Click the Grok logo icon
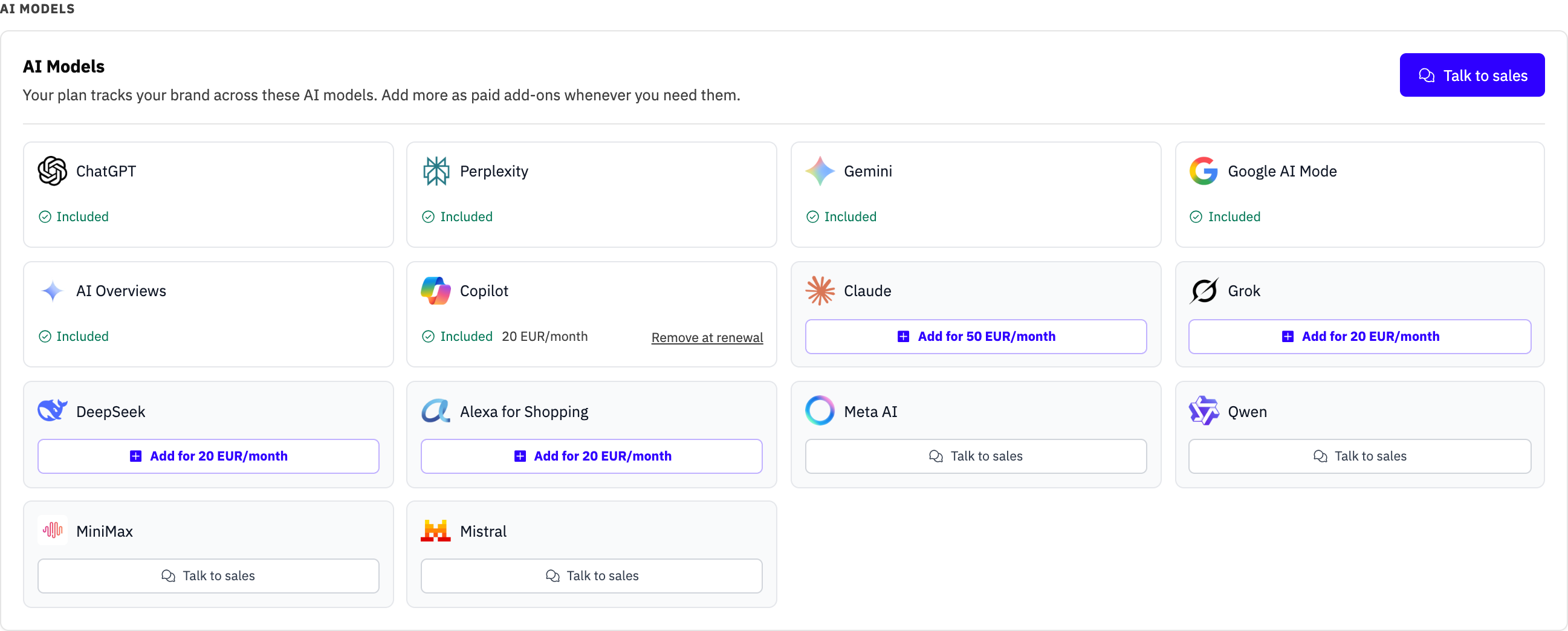 1204,291
